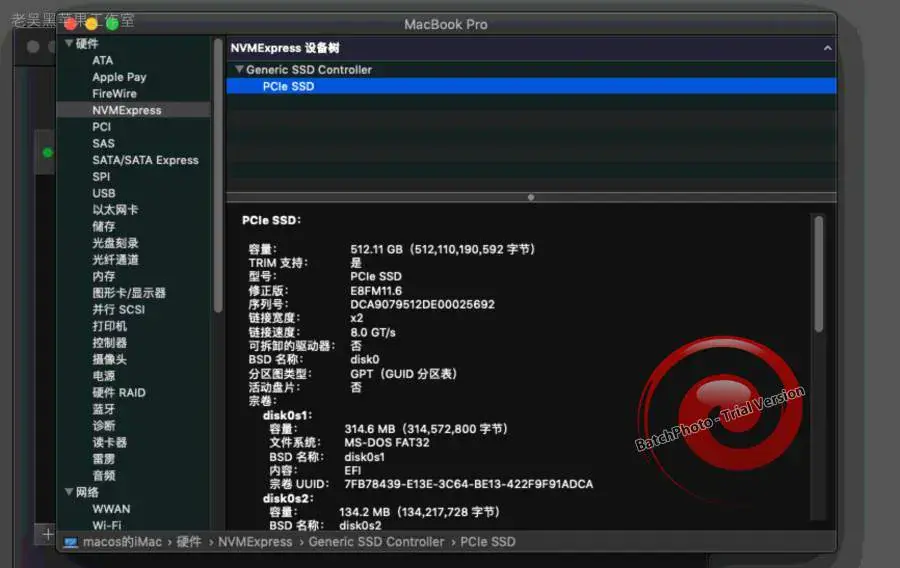Select 硬件 RAID in sidebar
Screen dimensions: 900x568
pos(119,393)
